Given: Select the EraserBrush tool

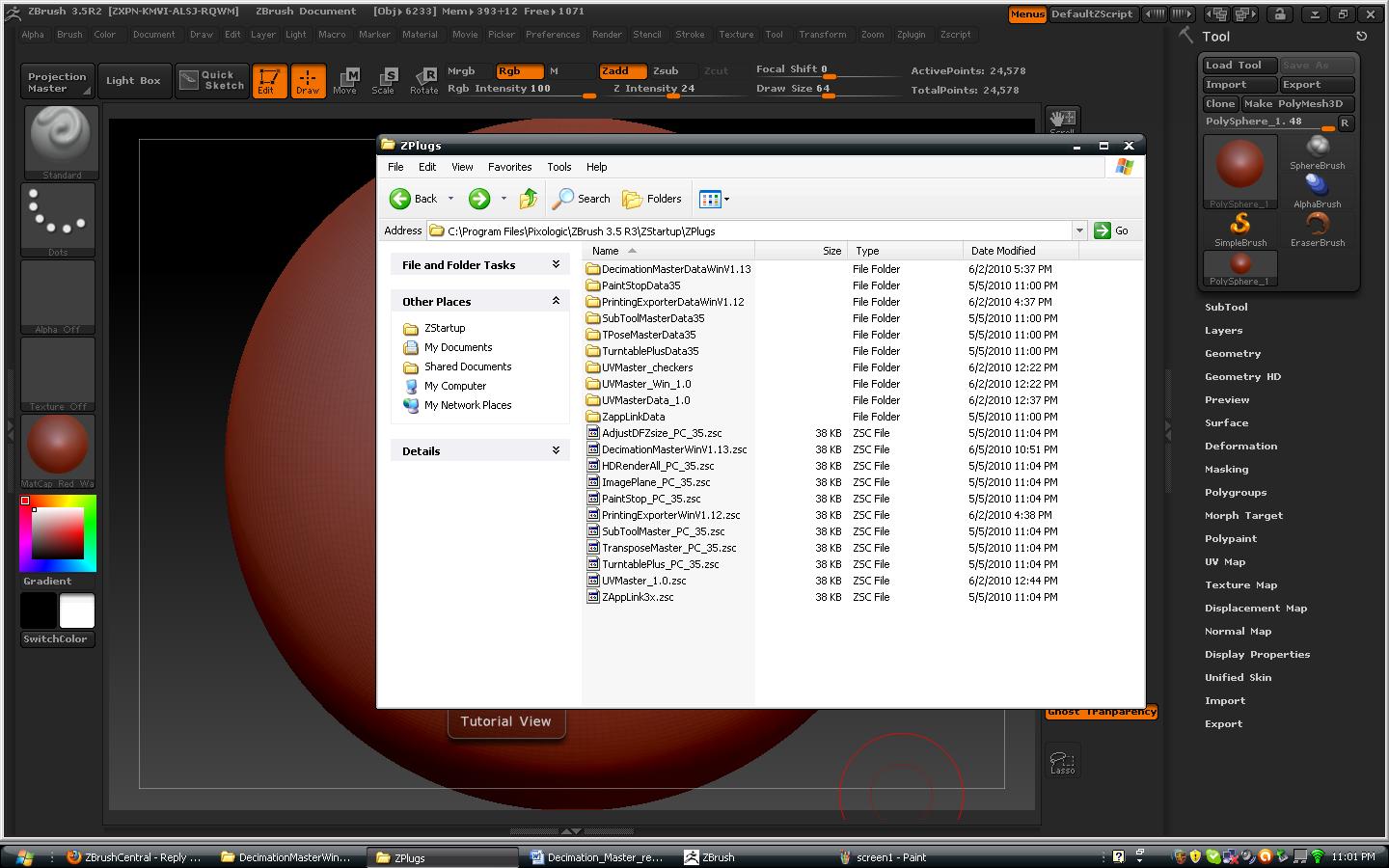Looking at the screenshot, I should (x=1318, y=231).
